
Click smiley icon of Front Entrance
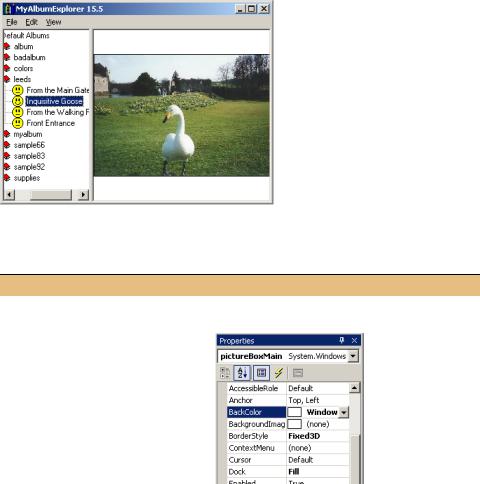18,123
